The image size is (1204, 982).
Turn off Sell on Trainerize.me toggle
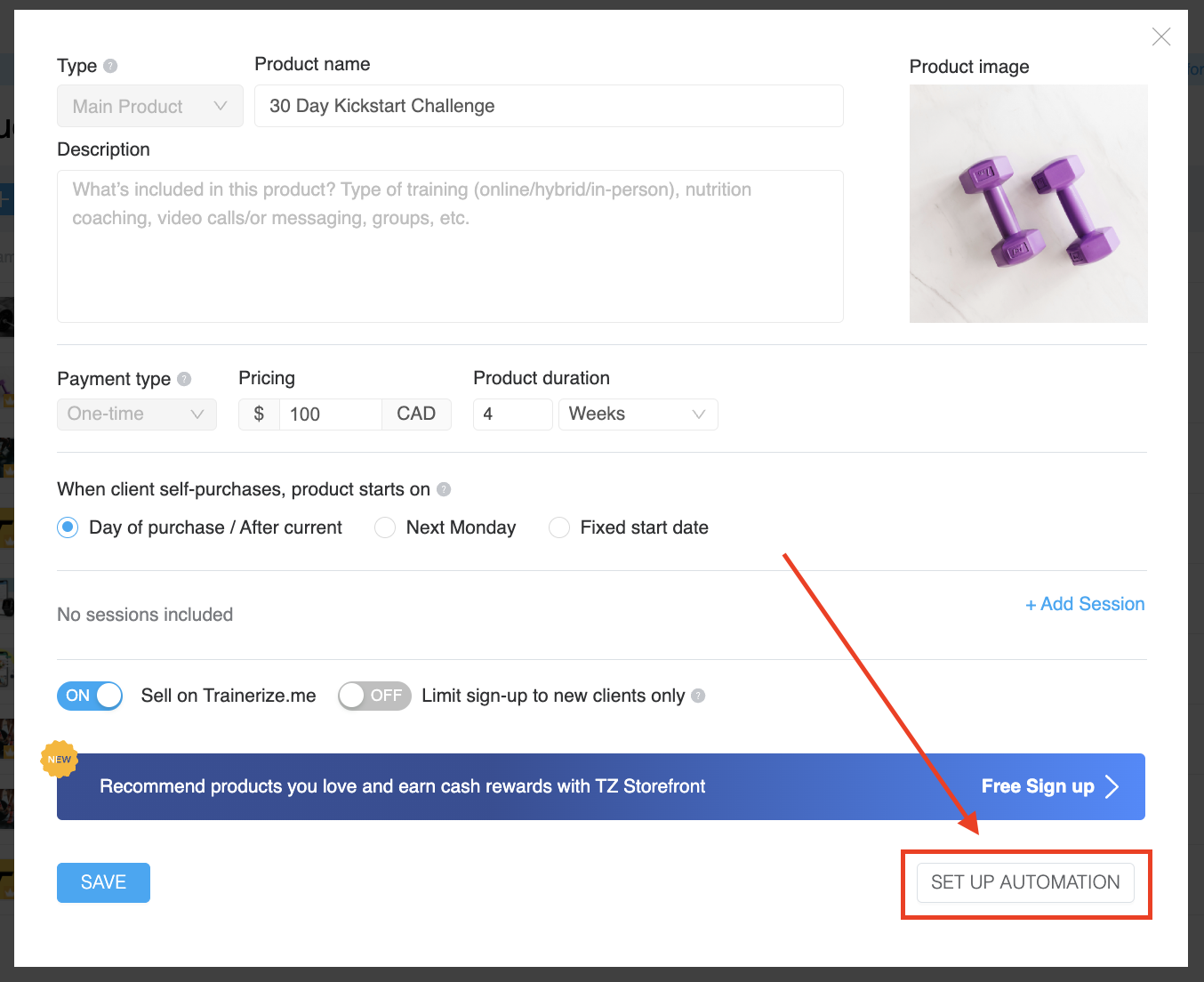pos(90,696)
